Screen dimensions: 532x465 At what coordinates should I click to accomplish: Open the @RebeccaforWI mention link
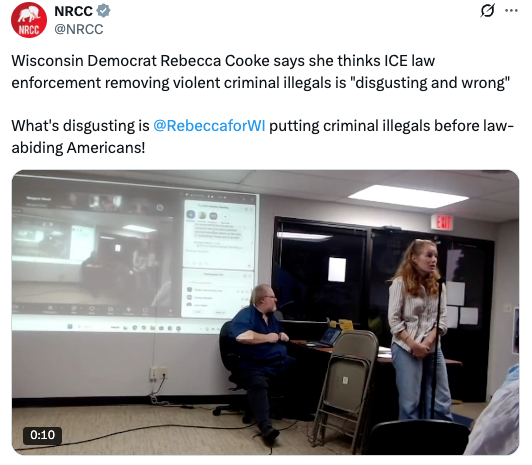[209, 126]
